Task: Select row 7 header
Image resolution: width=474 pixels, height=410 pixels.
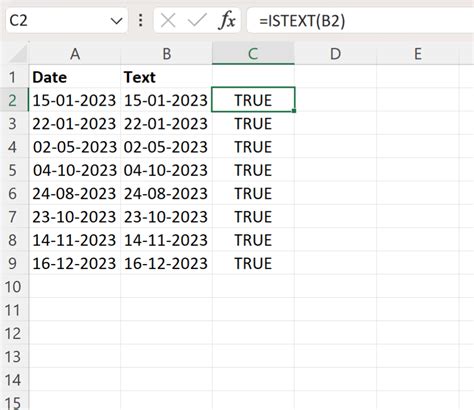Action: tap(13, 217)
